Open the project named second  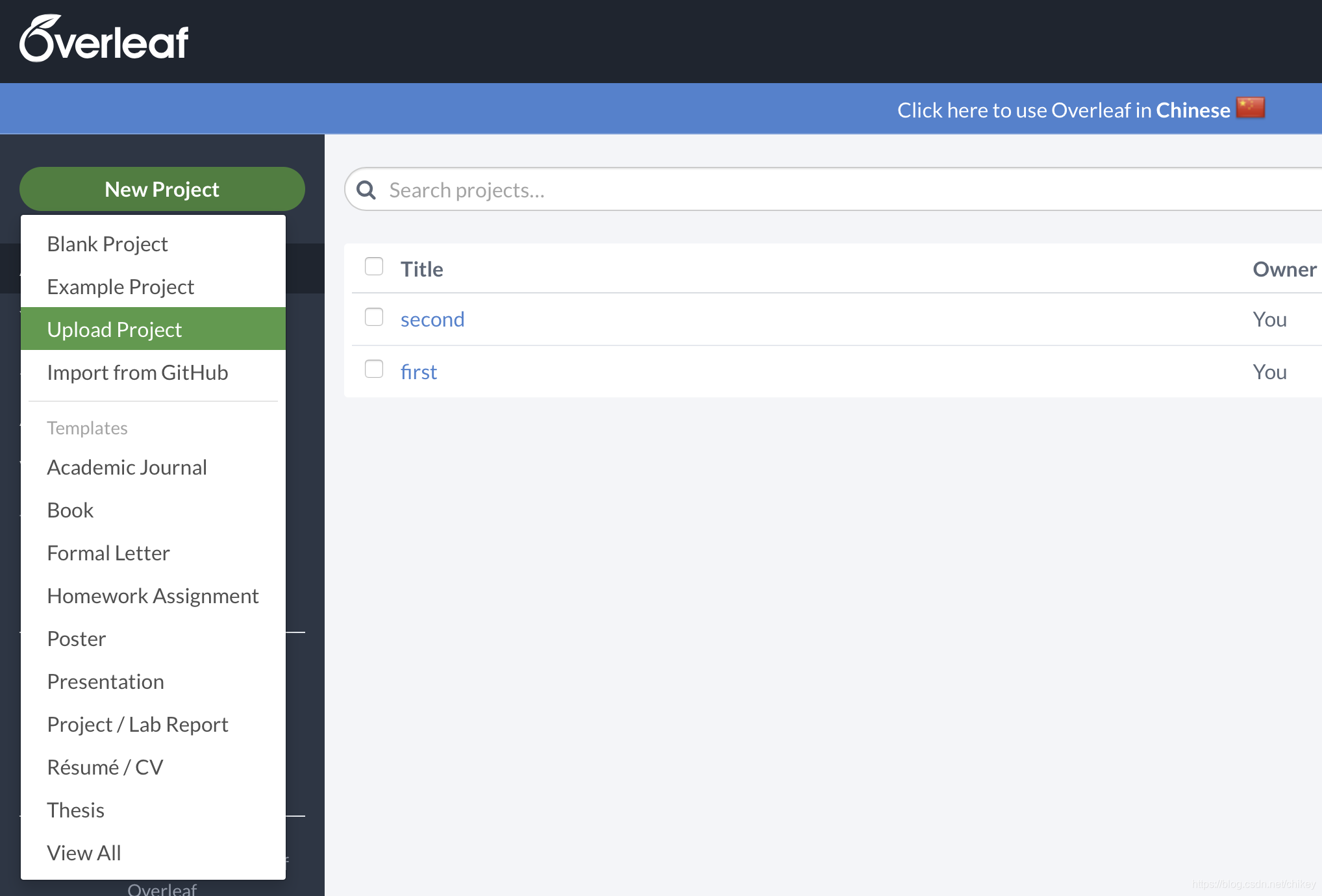point(432,319)
